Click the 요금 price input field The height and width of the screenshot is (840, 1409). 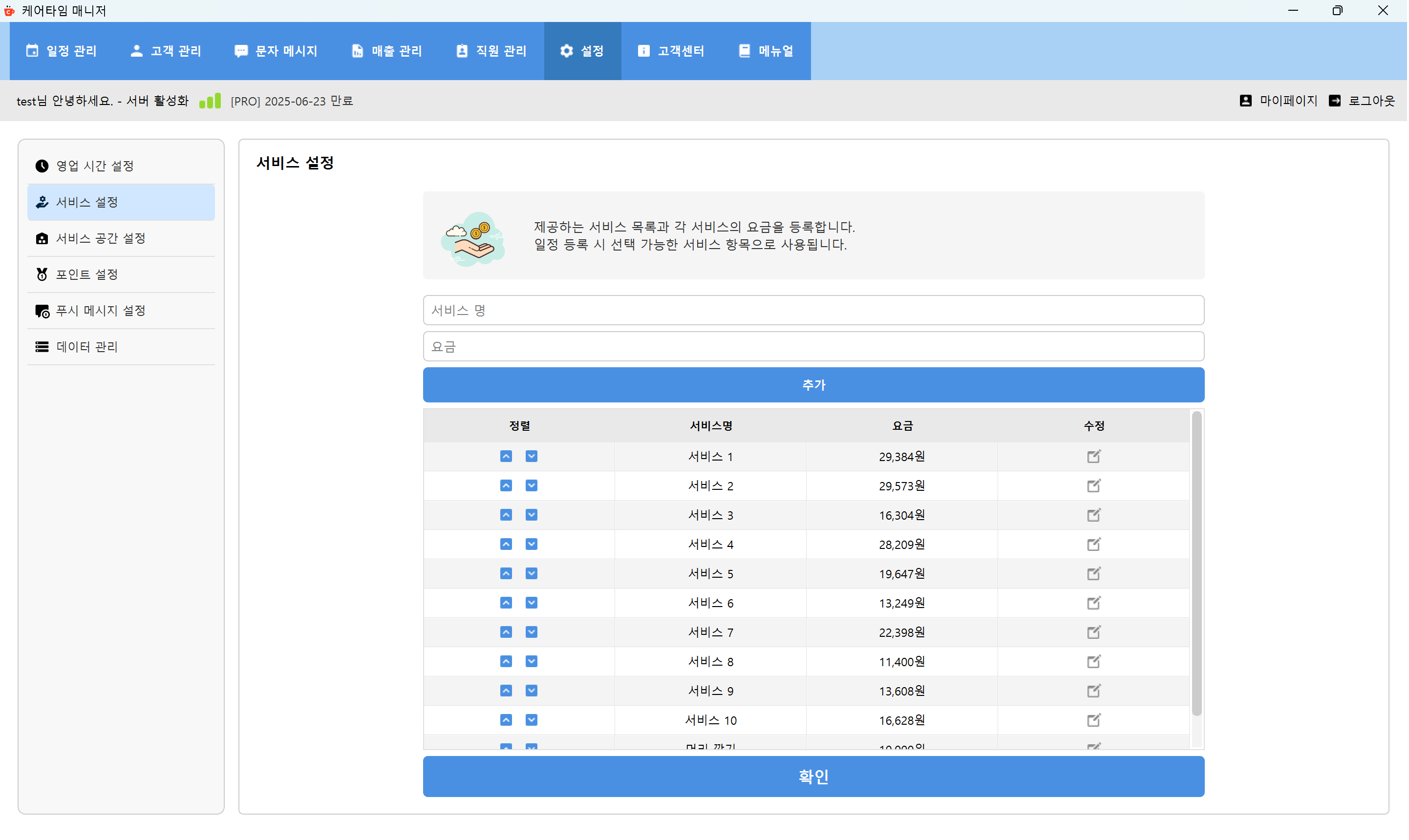(813, 346)
